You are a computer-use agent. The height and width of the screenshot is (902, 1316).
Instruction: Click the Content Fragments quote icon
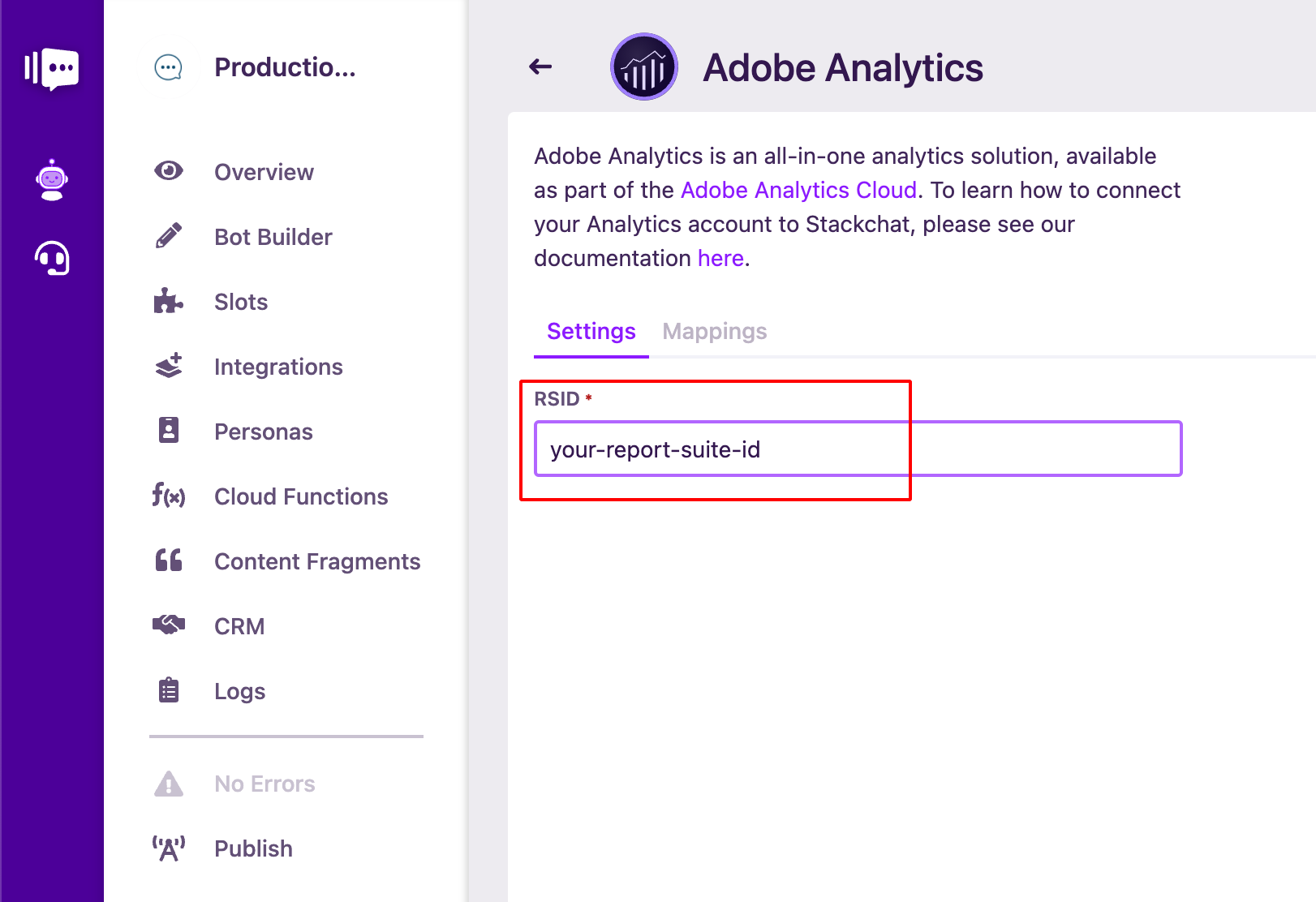coord(169,560)
